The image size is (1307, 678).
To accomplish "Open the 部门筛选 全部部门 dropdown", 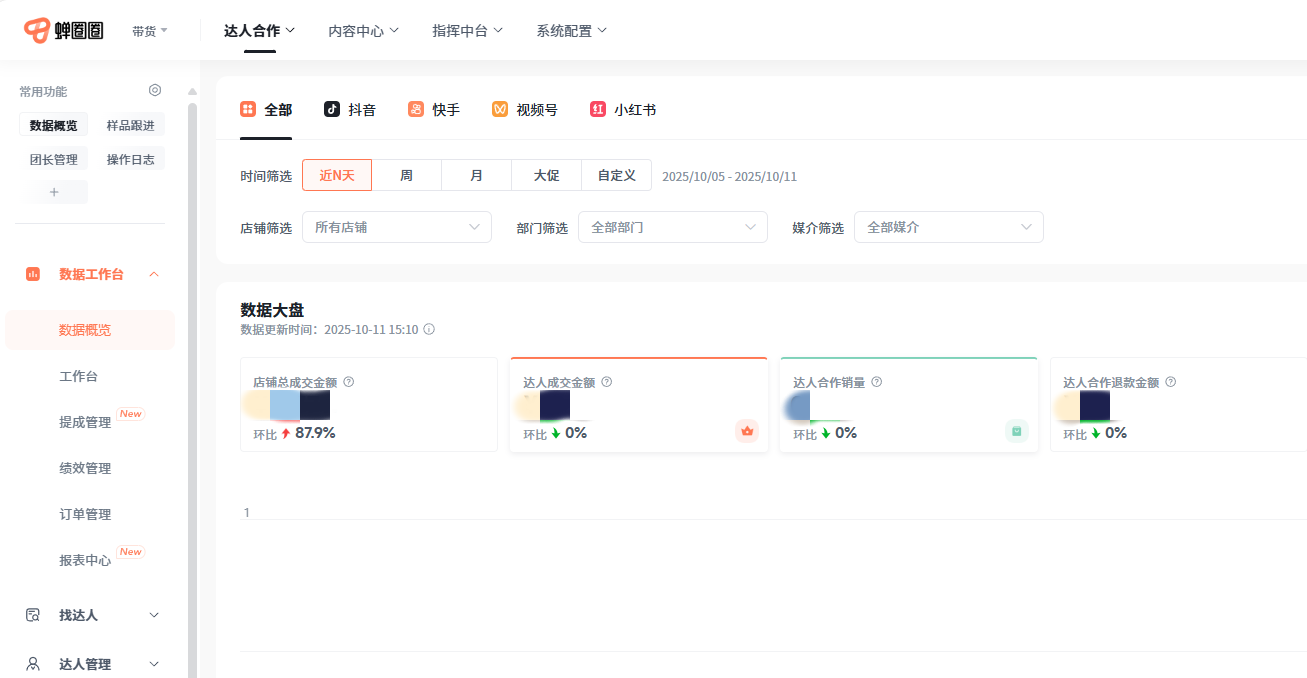I will click(672, 227).
